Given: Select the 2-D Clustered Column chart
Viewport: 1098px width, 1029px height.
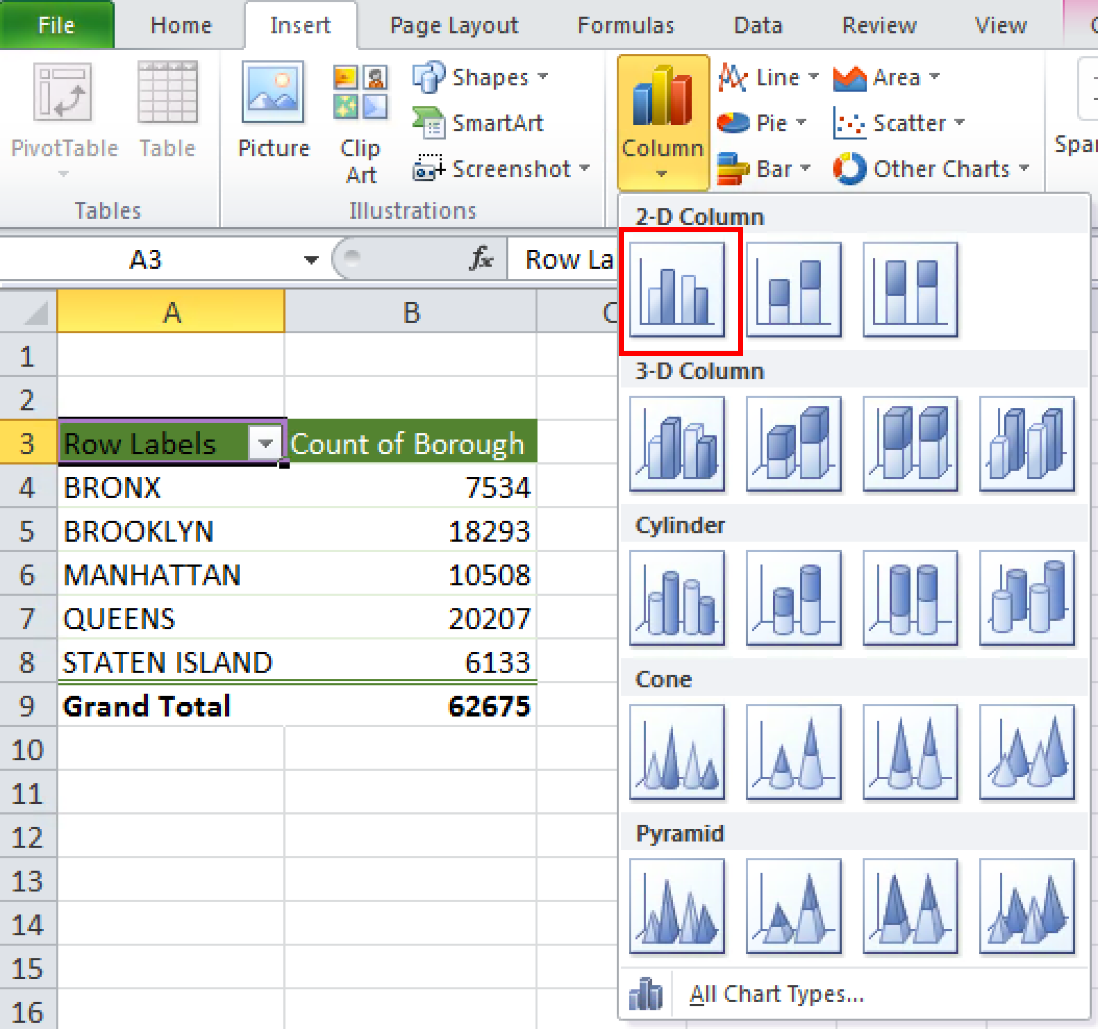Looking at the screenshot, I should tap(677, 289).
